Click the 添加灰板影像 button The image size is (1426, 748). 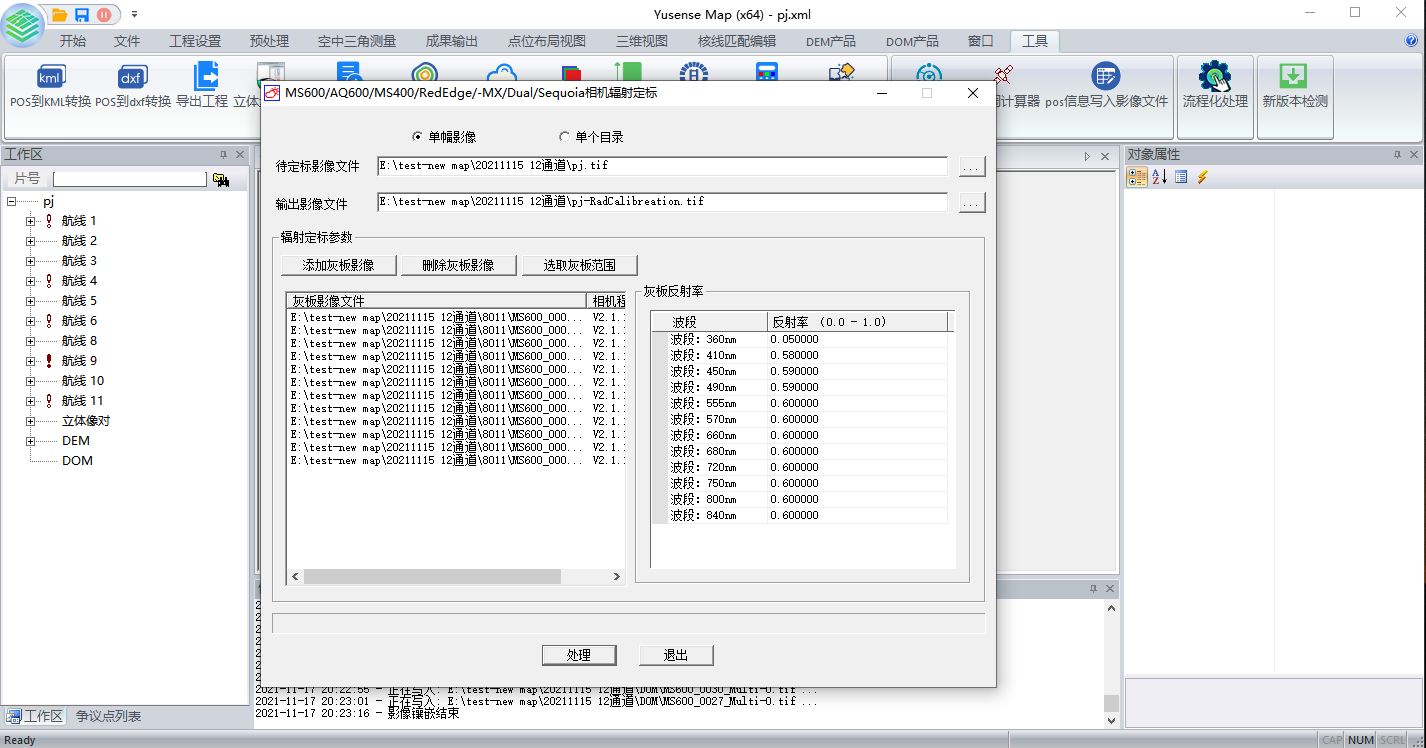[x=339, y=265]
